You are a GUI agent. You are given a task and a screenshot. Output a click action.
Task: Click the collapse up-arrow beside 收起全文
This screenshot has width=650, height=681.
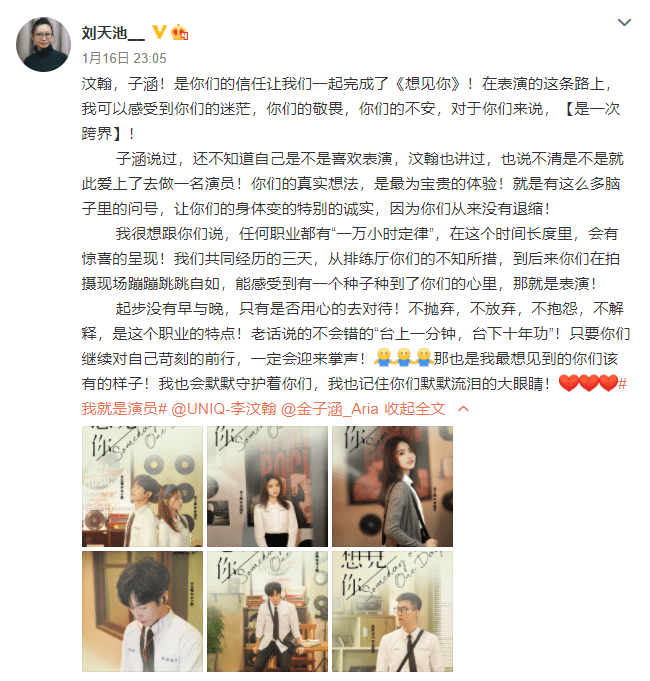[463, 409]
